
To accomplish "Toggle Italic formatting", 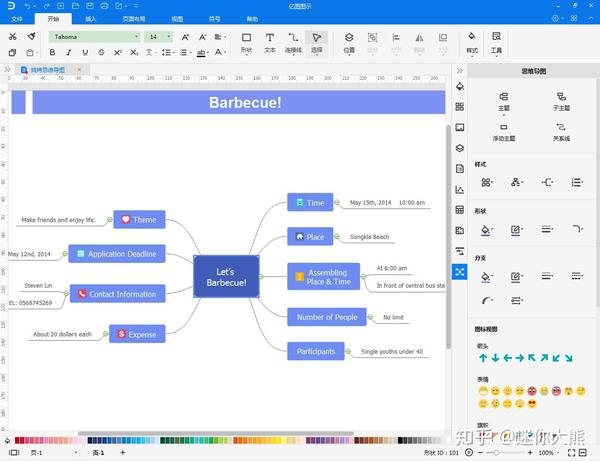I will 68,52.
